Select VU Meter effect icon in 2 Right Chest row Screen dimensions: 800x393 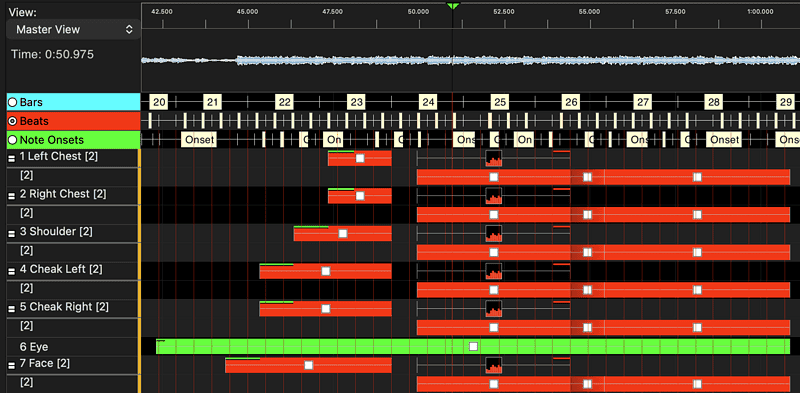point(494,196)
